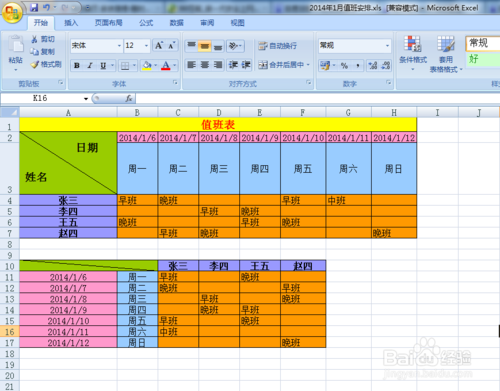Apply red font color A

pos(166,65)
